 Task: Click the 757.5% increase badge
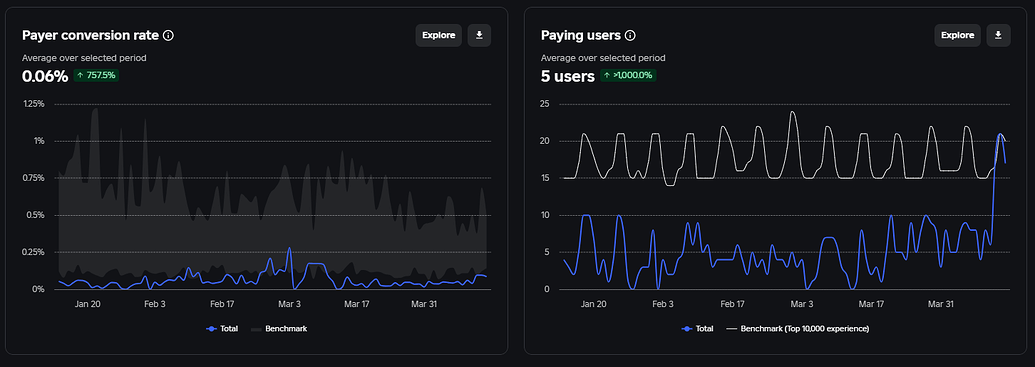coord(96,75)
